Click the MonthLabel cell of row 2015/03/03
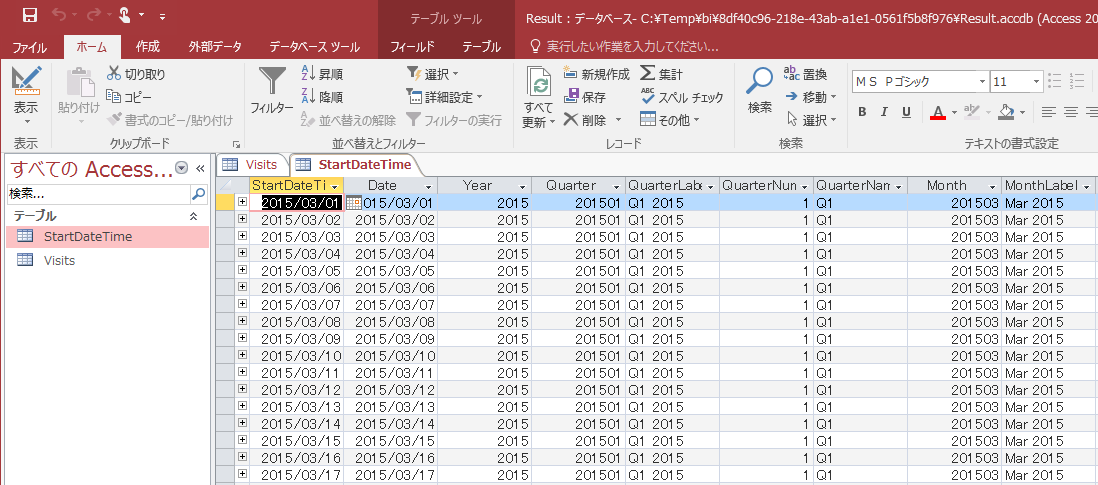The width and height of the screenshot is (1098, 485). click(1048, 237)
